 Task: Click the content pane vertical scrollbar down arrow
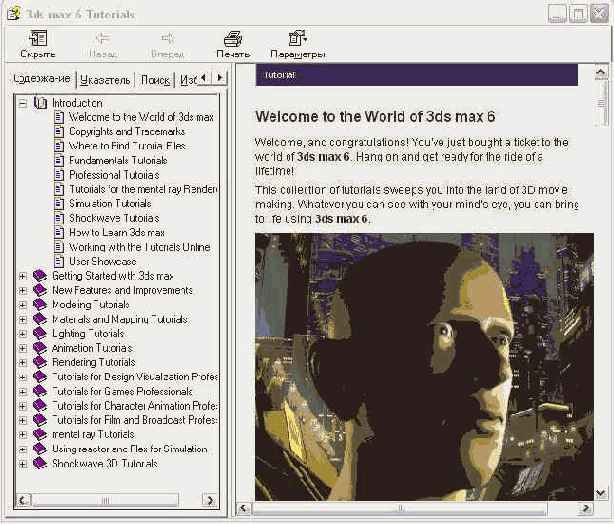point(602,492)
